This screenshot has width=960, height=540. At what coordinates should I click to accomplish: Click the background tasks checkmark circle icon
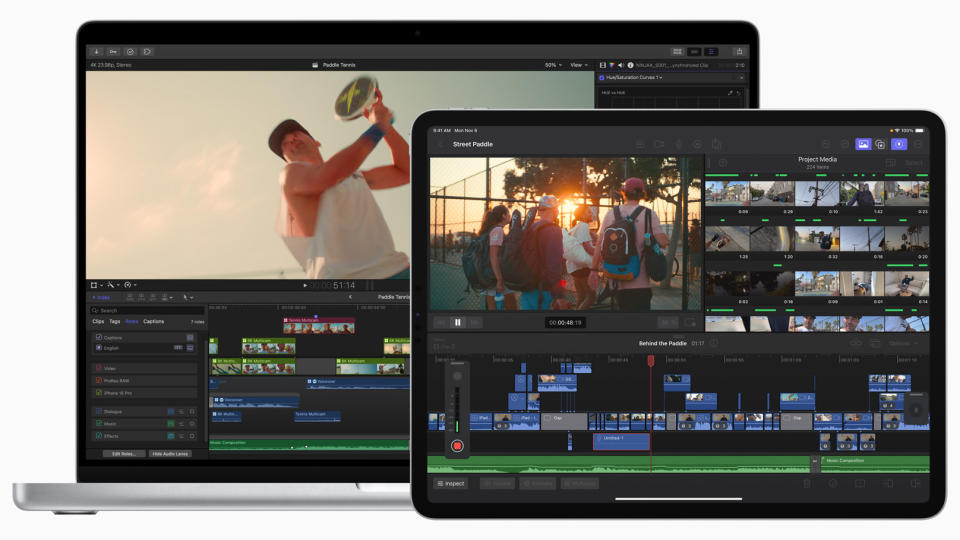(130, 52)
